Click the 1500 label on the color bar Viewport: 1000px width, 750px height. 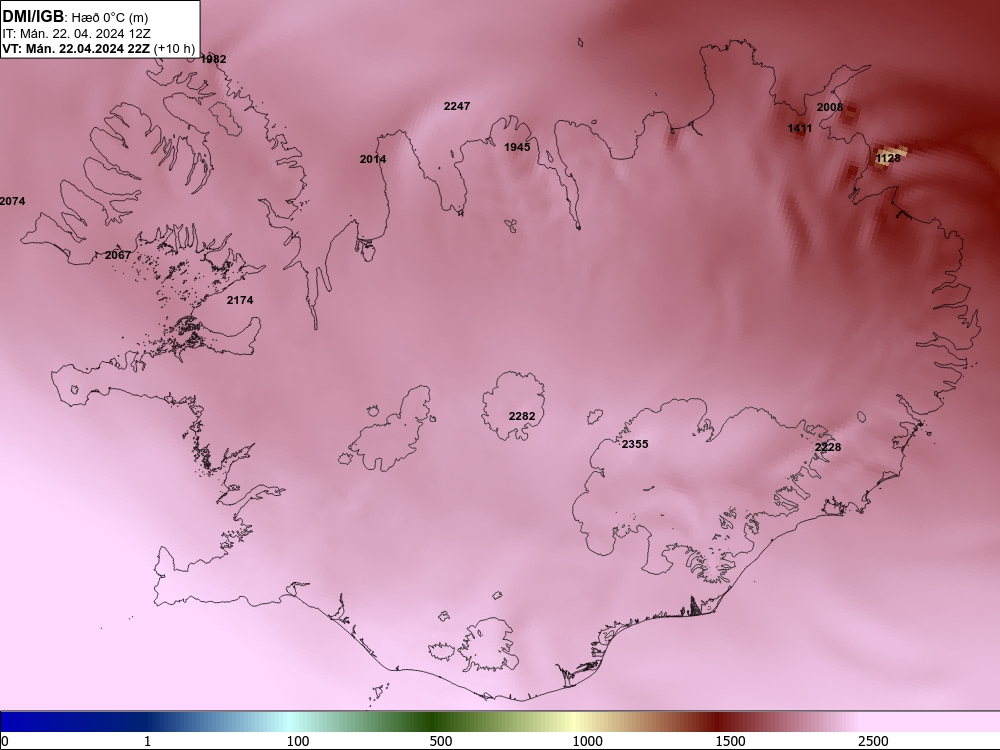[730, 741]
